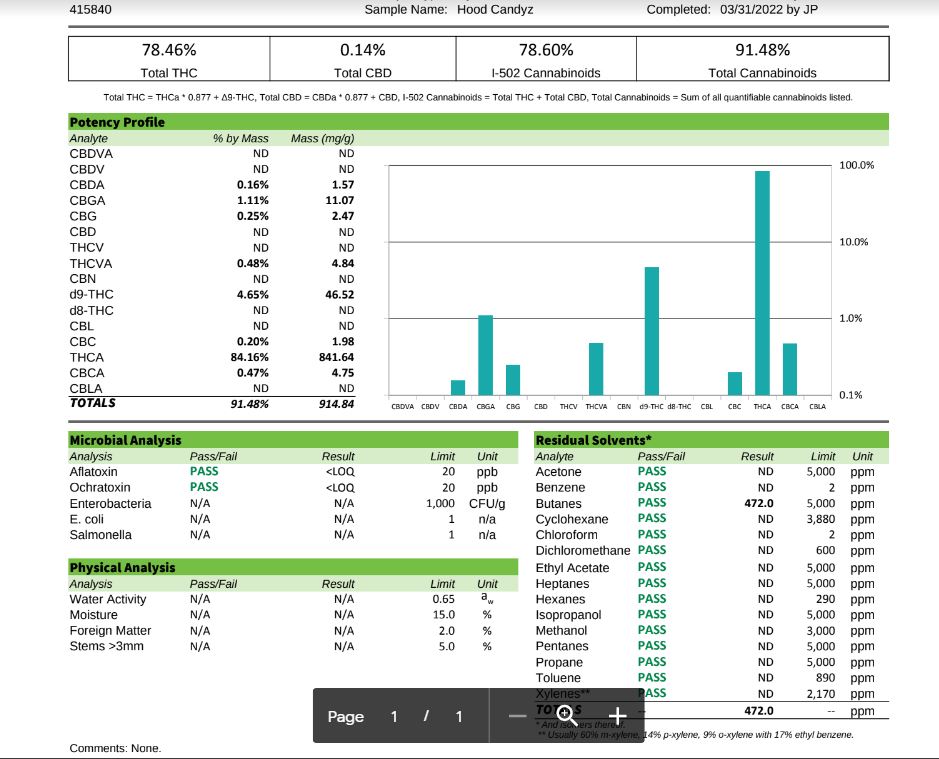Image resolution: width=939 pixels, height=759 pixels.
Task: Click the THCA bar in chart
Action: pos(762,283)
